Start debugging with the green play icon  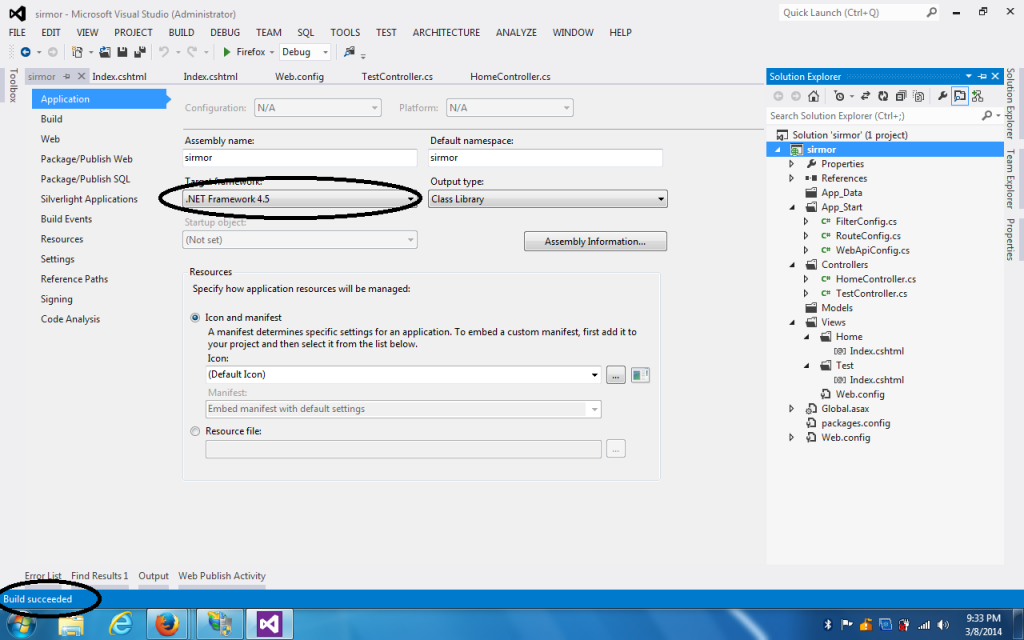(x=227, y=52)
